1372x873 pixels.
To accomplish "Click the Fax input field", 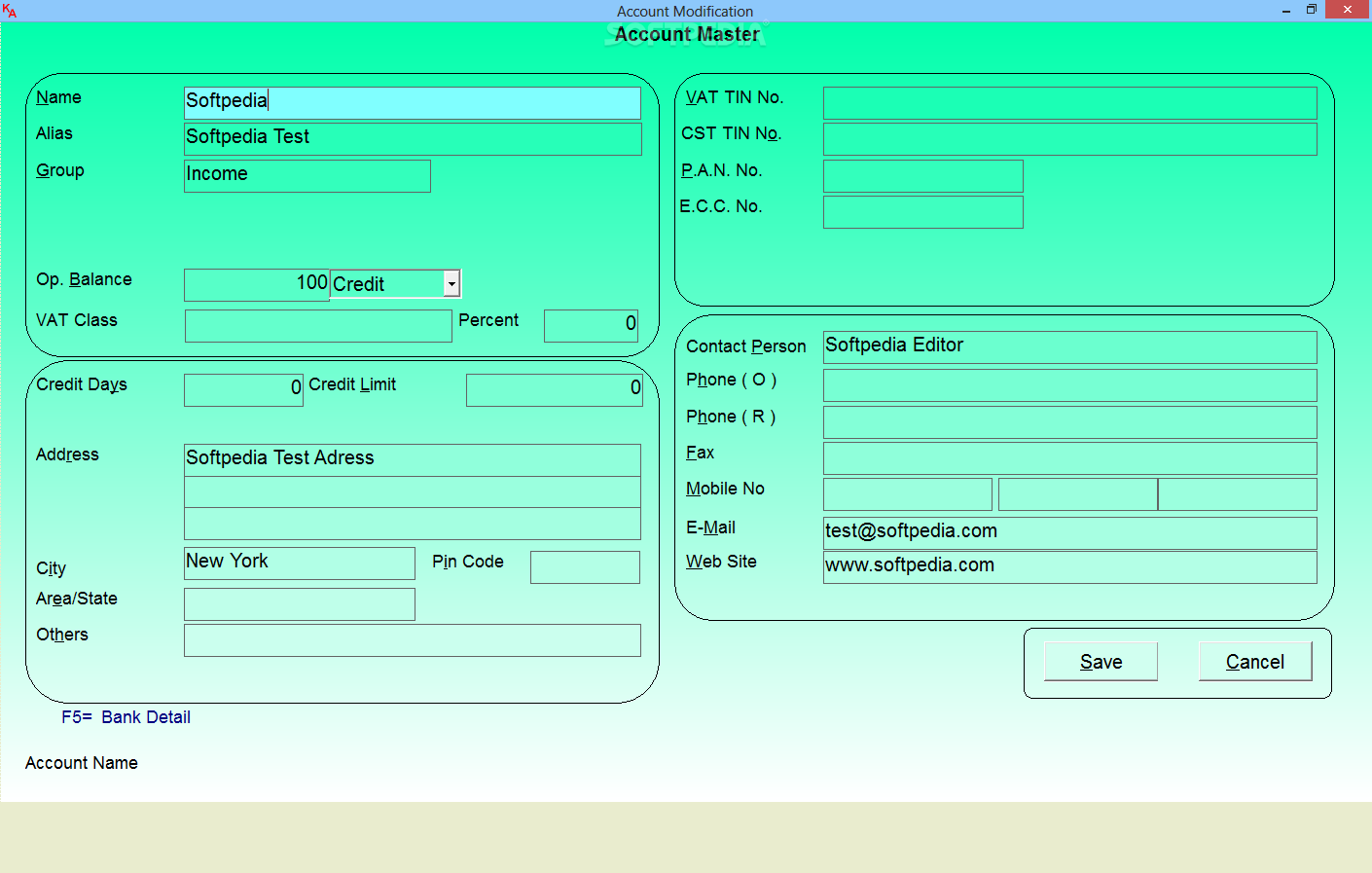I will (1070, 458).
